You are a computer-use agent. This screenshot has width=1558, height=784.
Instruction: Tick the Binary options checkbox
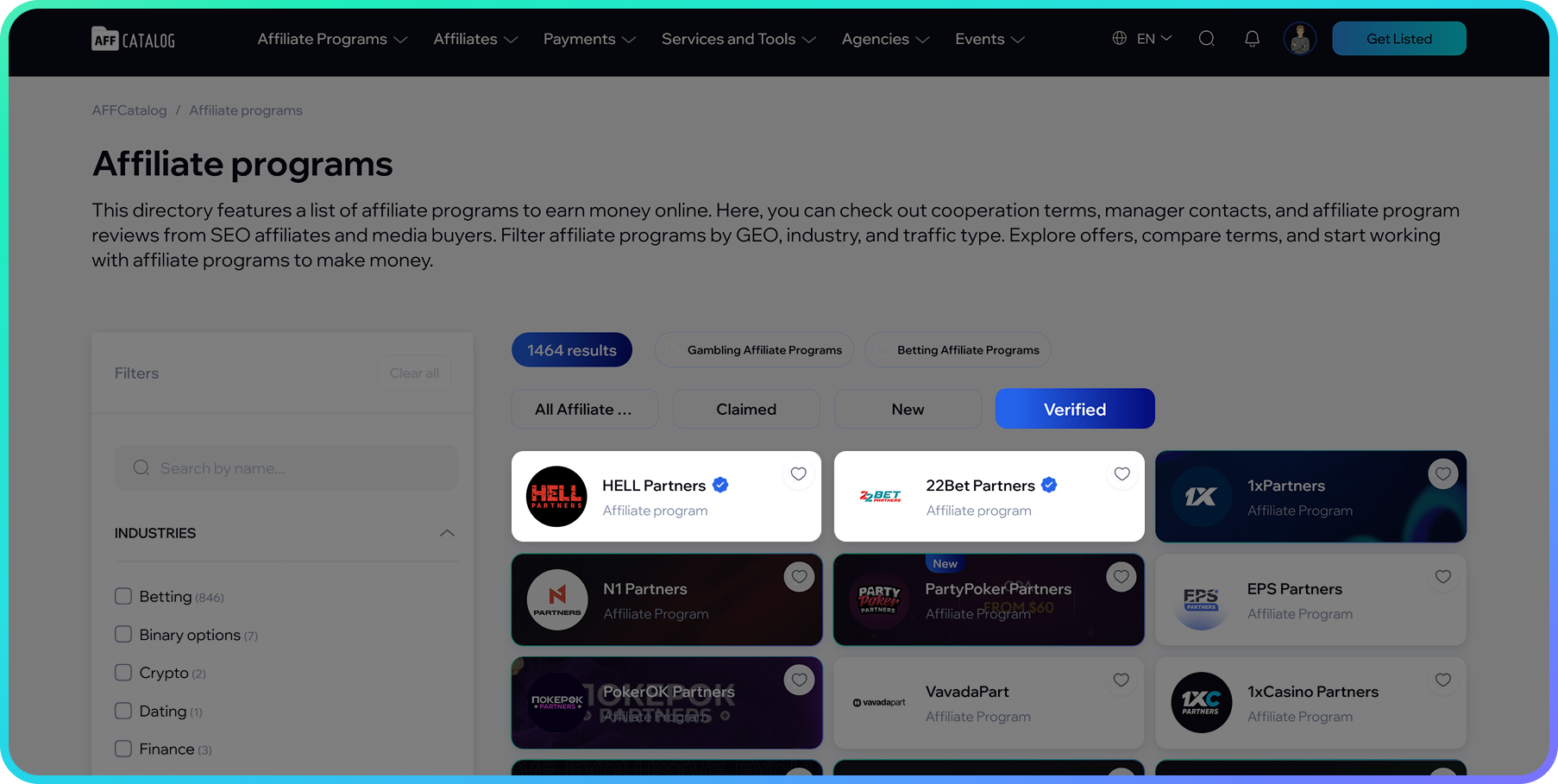pos(123,634)
